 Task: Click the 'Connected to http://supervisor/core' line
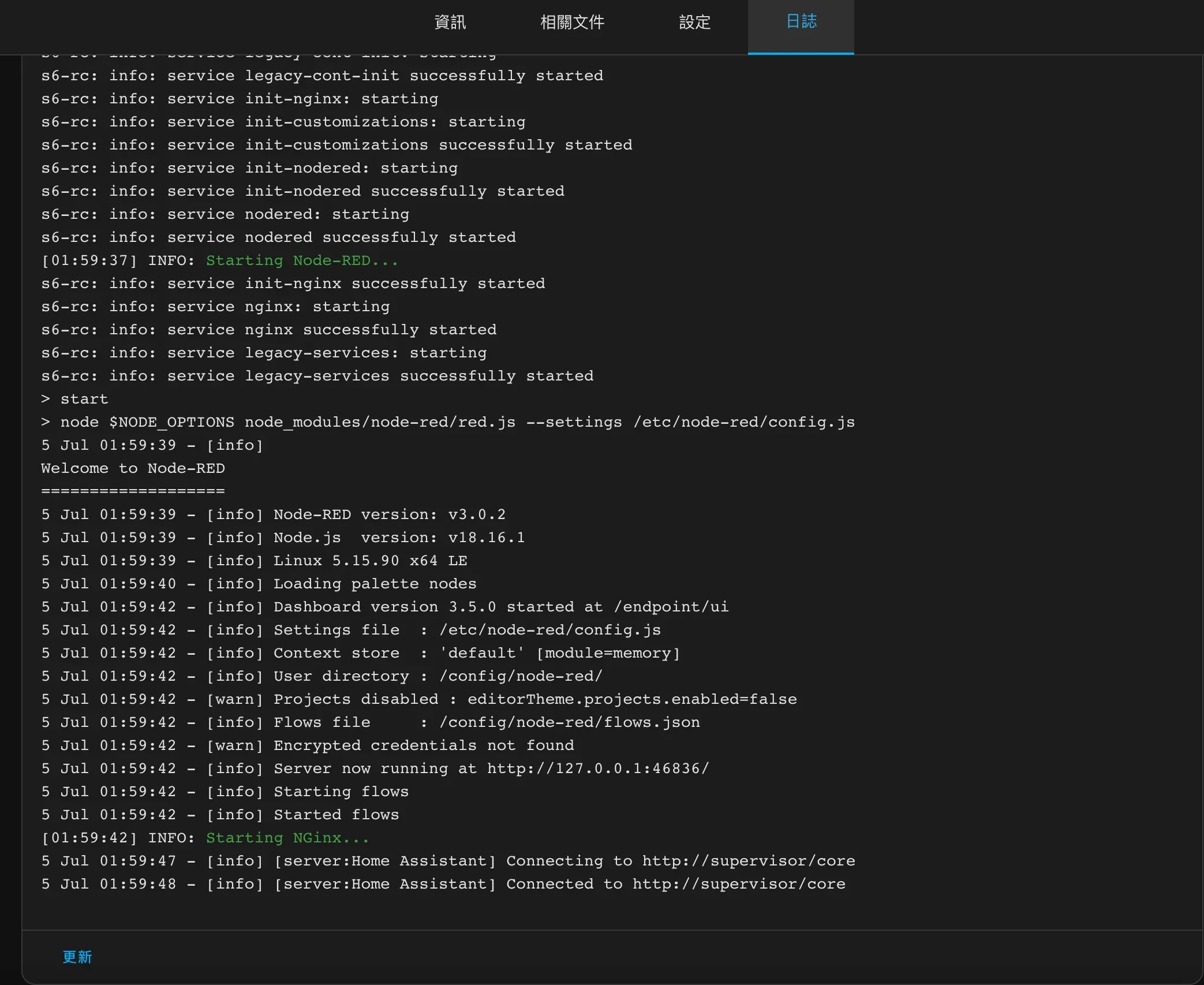coord(443,884)
